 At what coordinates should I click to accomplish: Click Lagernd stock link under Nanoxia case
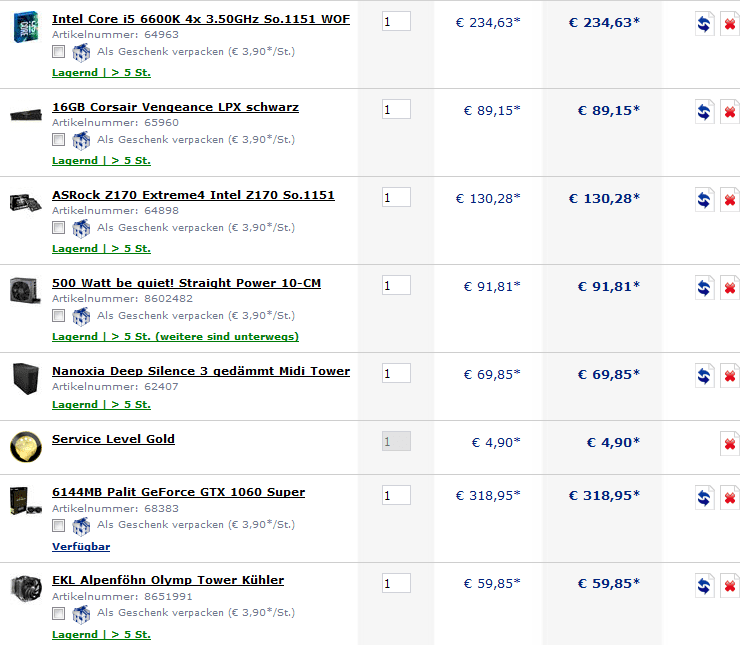pyautogui.click(x=101, y=405)
